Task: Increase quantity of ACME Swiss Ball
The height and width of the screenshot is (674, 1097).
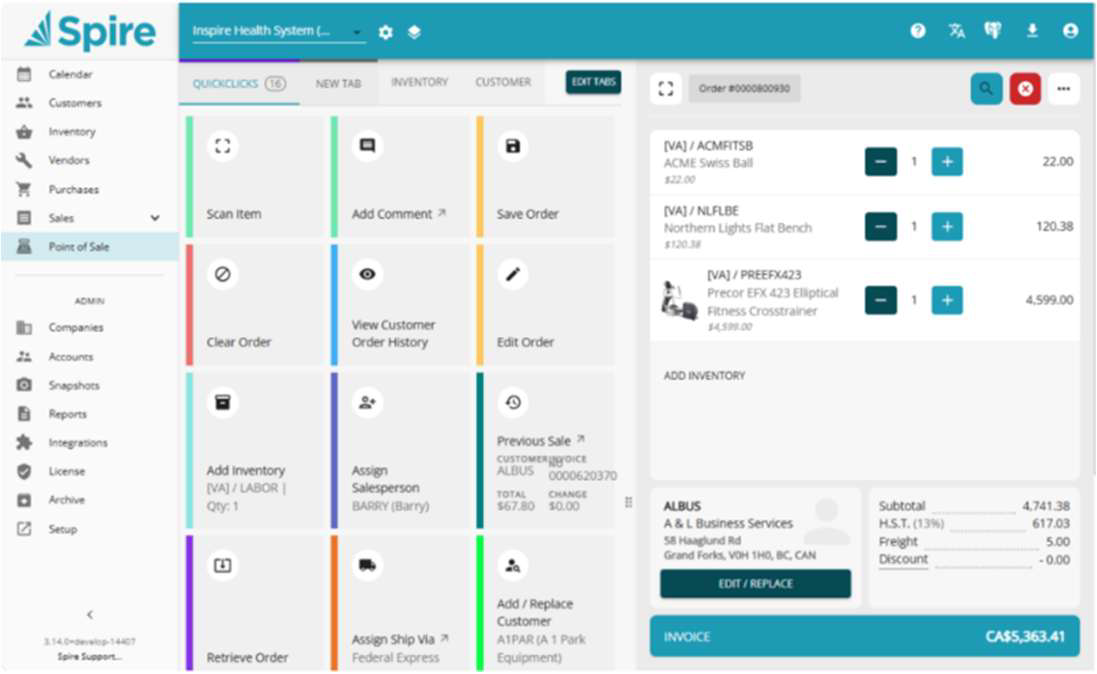Action: coord(947,162)
